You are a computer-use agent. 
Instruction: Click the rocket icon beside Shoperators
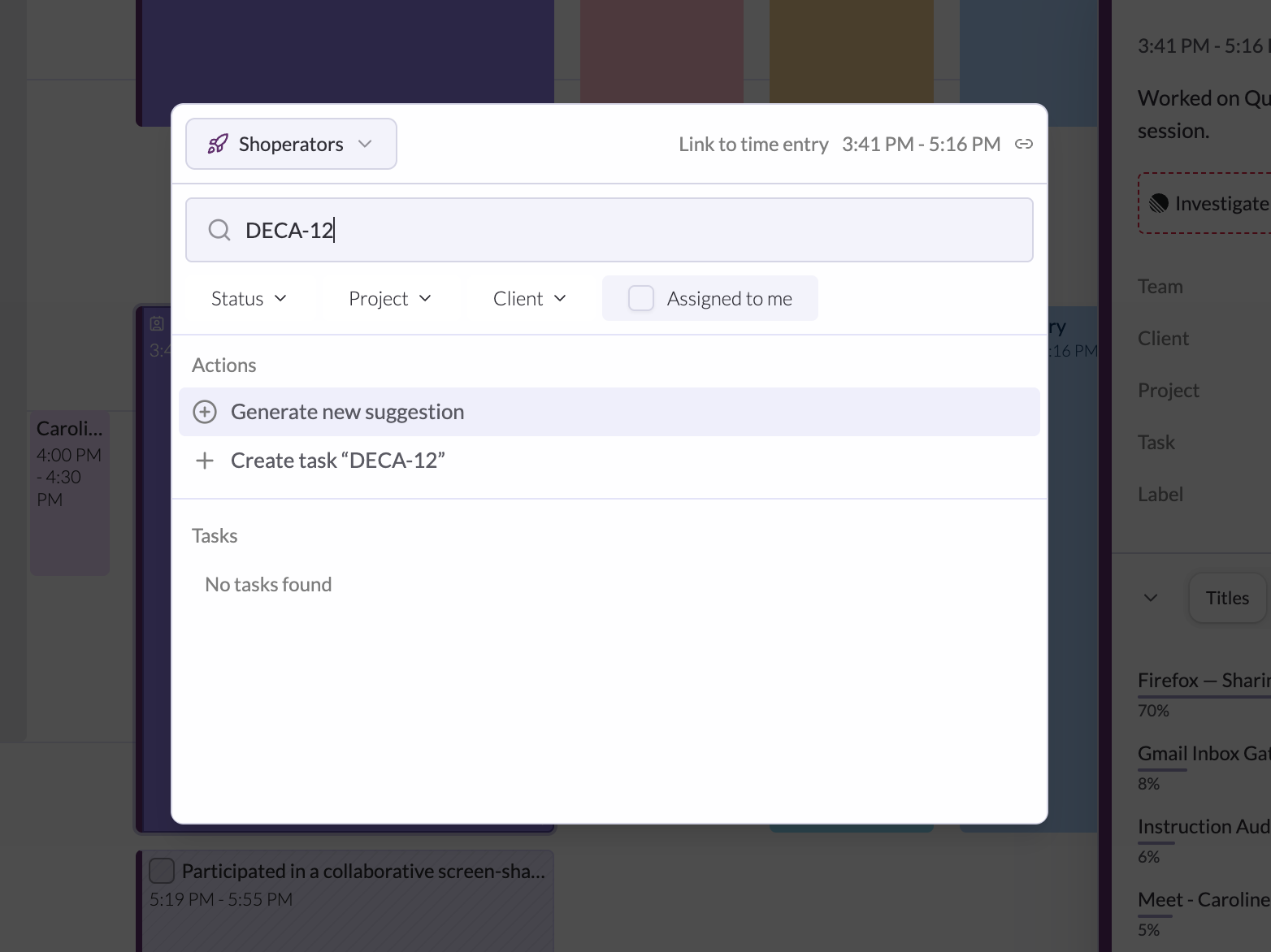(x=217, y=144)
